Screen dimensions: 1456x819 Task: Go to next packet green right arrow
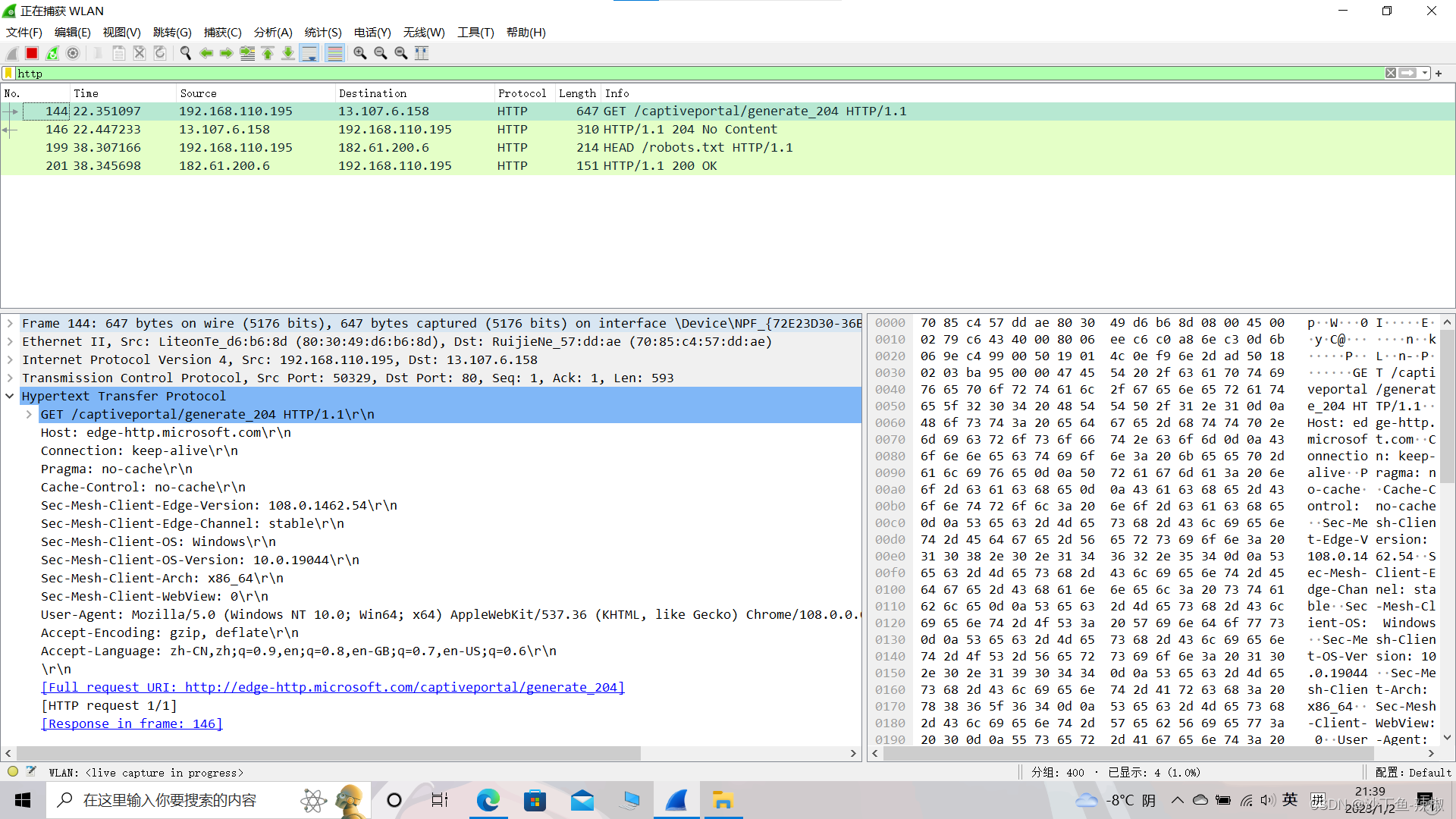(x=227, y=53)
